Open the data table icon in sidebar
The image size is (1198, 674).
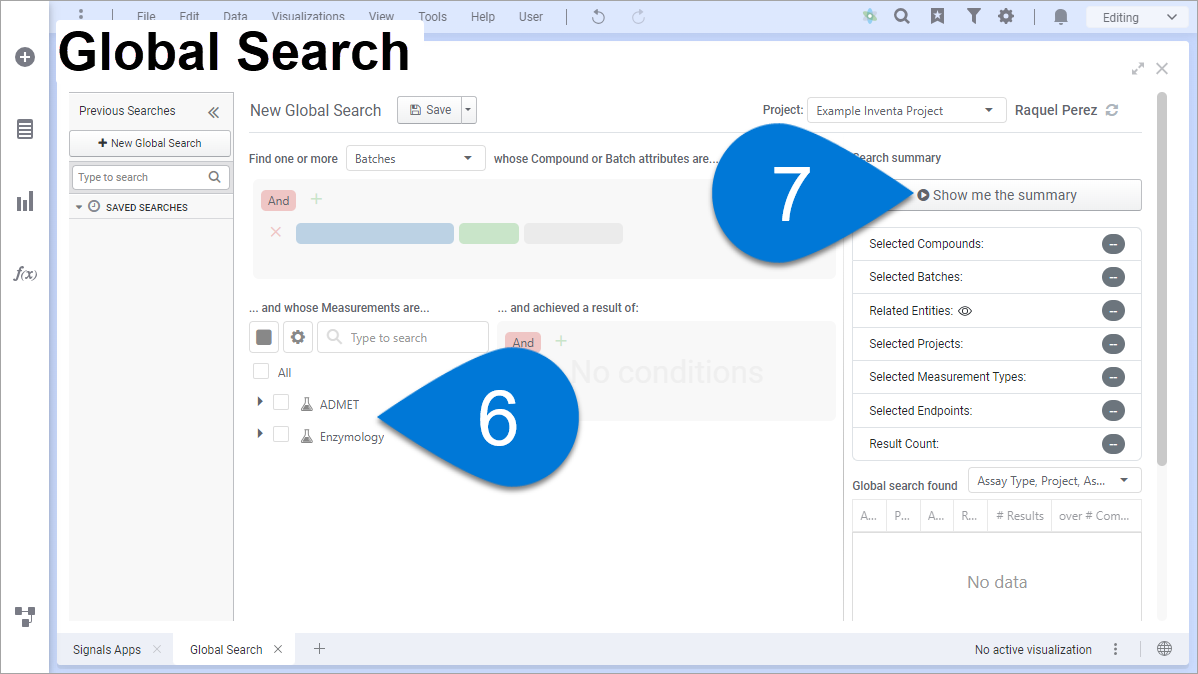click(24, 129)
